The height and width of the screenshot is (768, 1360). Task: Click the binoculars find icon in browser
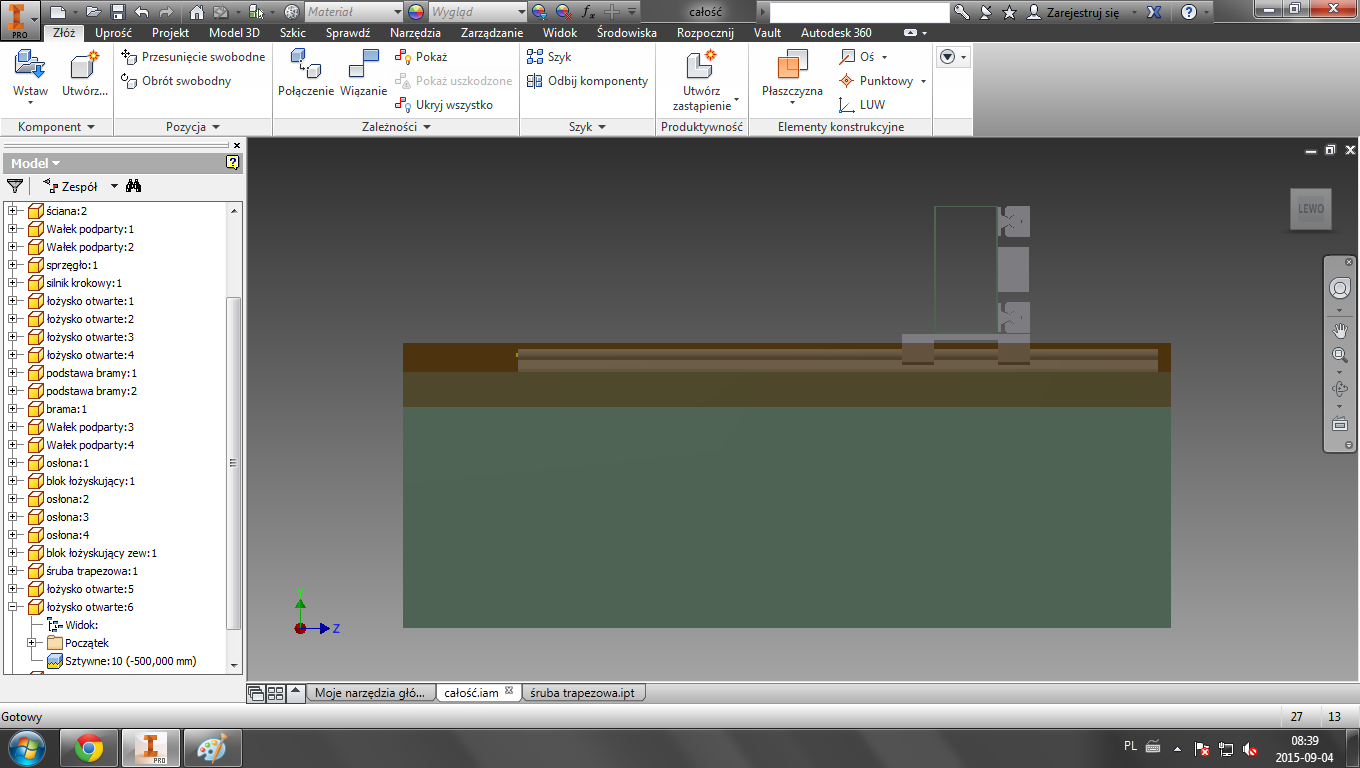point(134,186)
